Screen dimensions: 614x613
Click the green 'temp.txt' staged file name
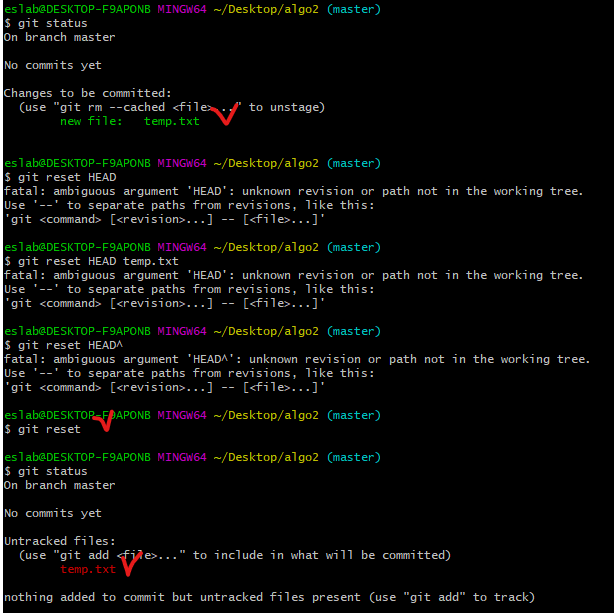coord(172,121)
